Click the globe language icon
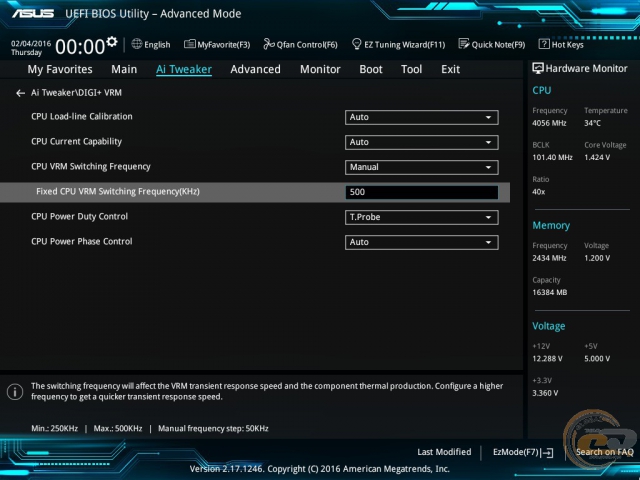This screenshot has width=640, height=480. [x=137, y=44]
